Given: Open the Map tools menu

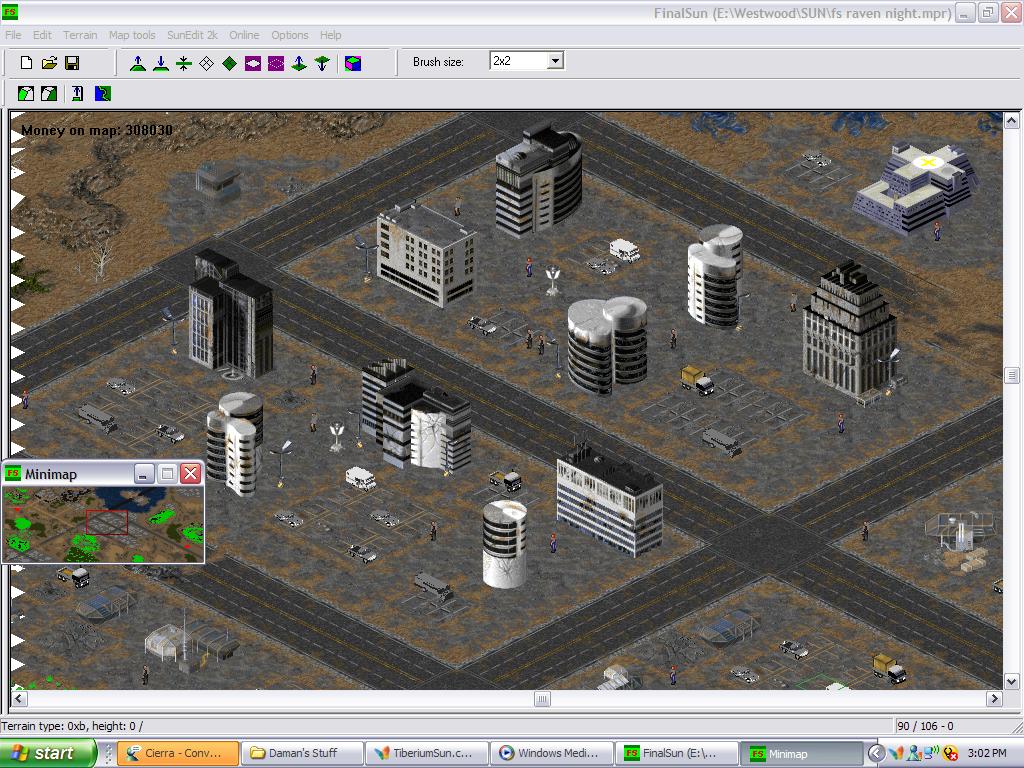Looking at the screenshot, I should coord(132,35).
